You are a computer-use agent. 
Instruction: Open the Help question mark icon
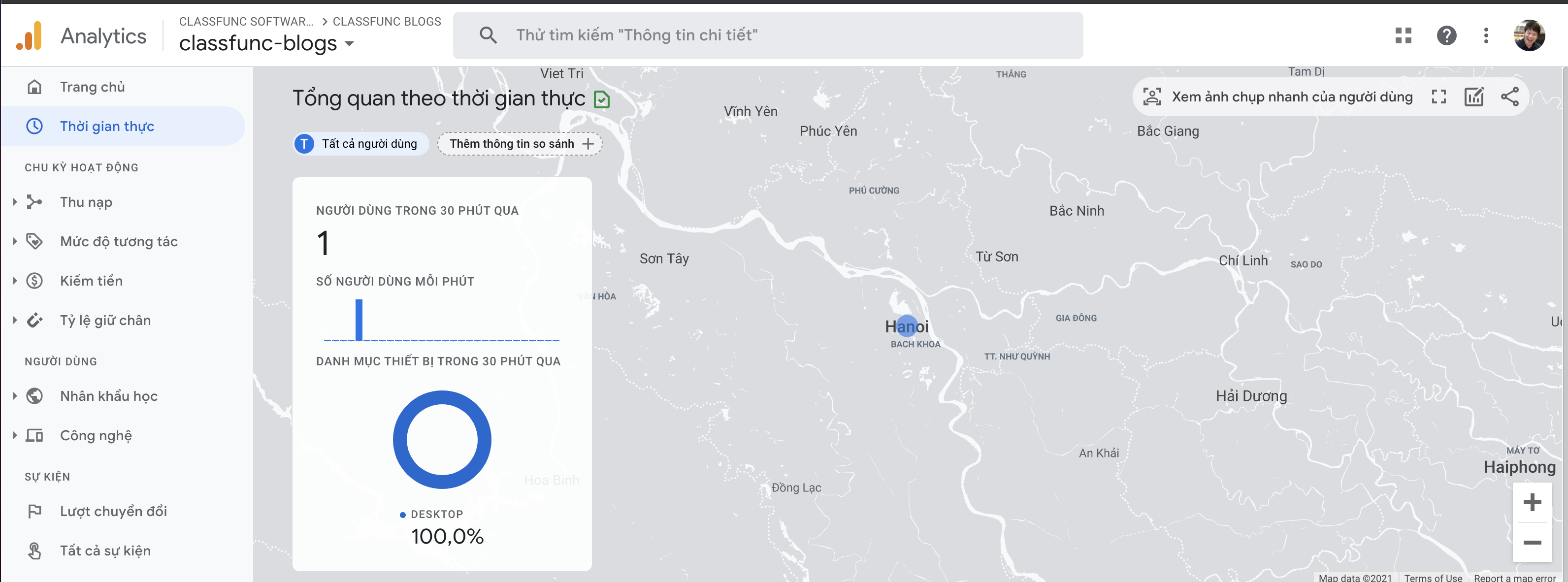pos(1446,36)
